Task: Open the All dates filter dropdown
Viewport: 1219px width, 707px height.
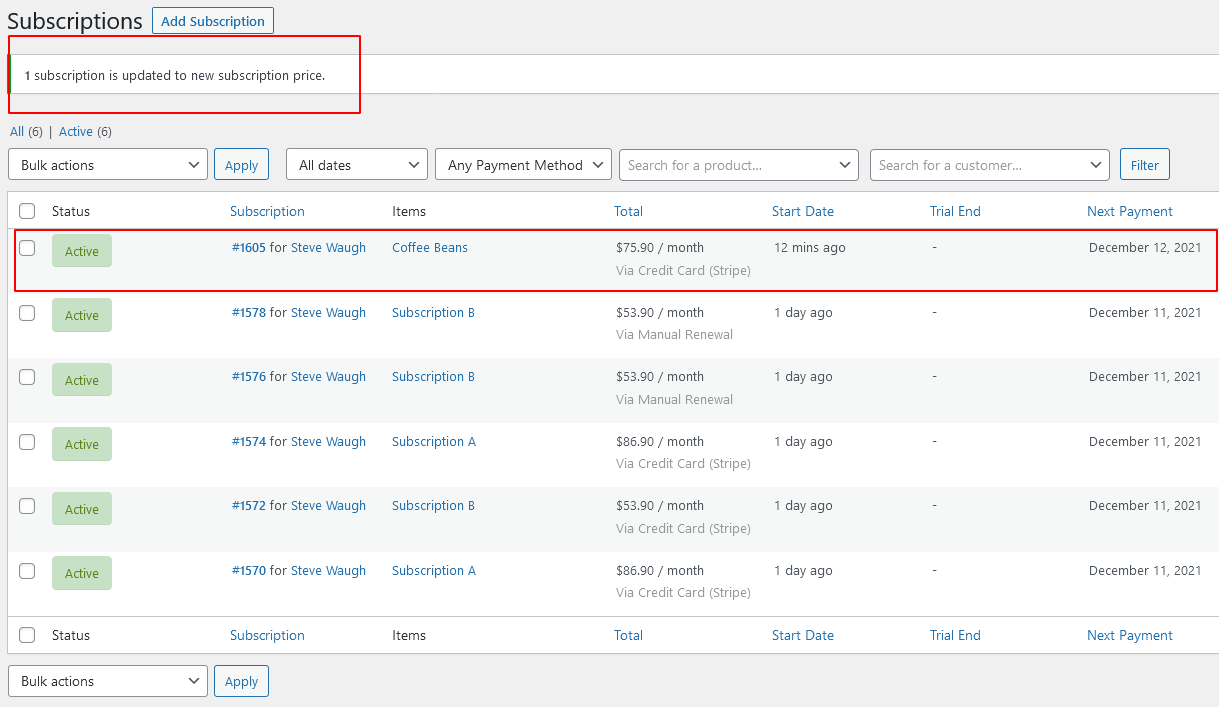Action: [356, 164]
